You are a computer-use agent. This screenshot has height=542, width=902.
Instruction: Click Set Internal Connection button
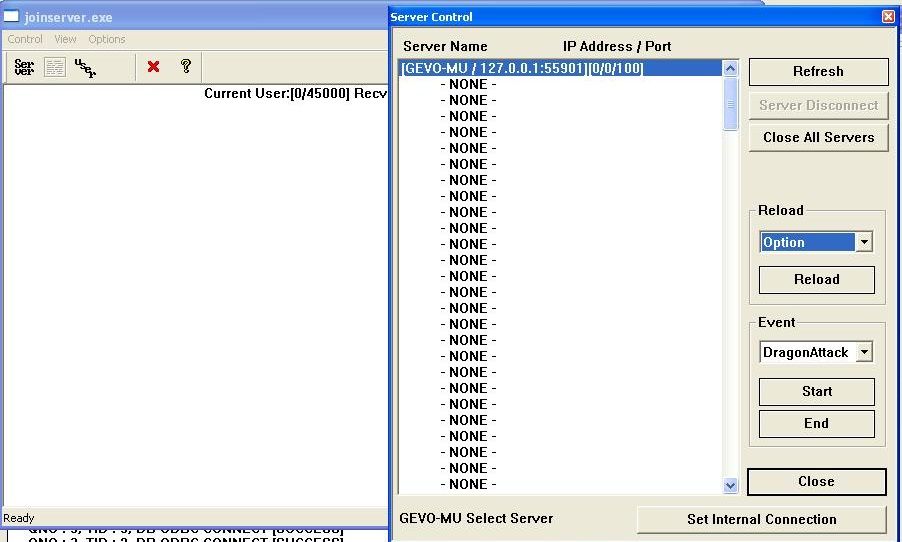pos(761,519)
